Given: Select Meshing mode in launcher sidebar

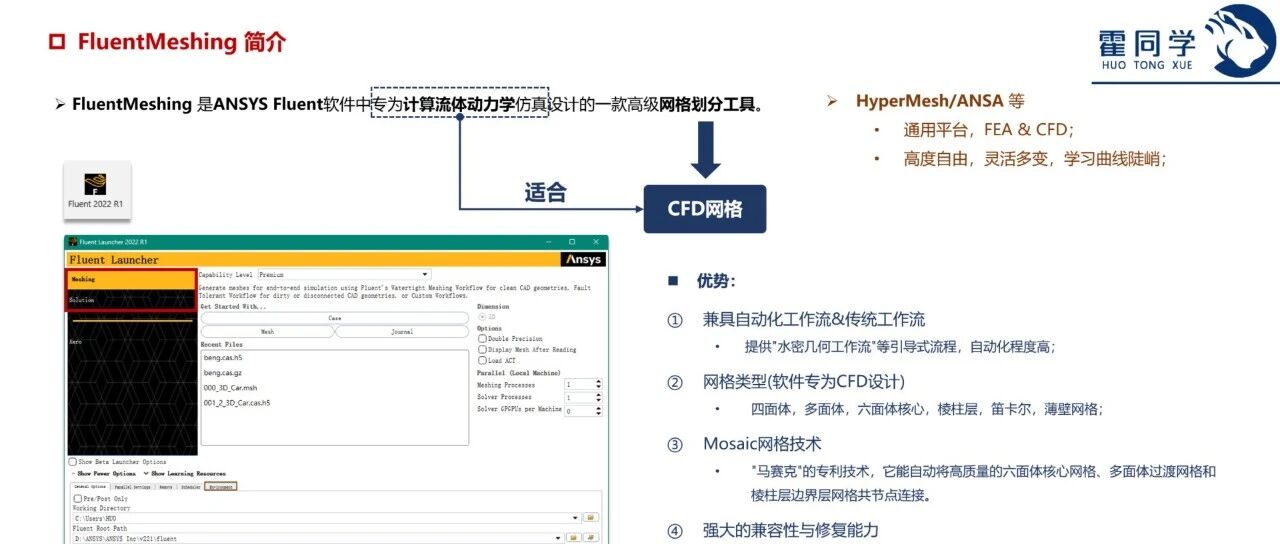Looking at the screenshot, I should tap(131, 280).
